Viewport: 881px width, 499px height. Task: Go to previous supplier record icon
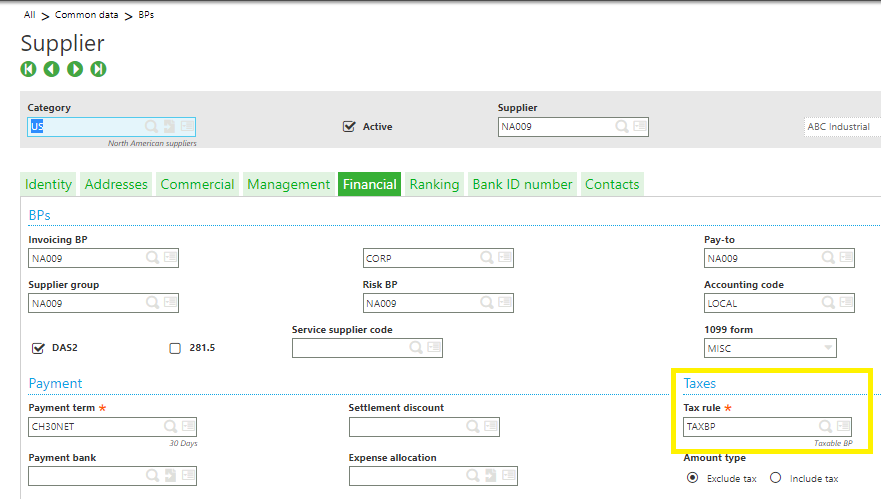tap(51, 69)
